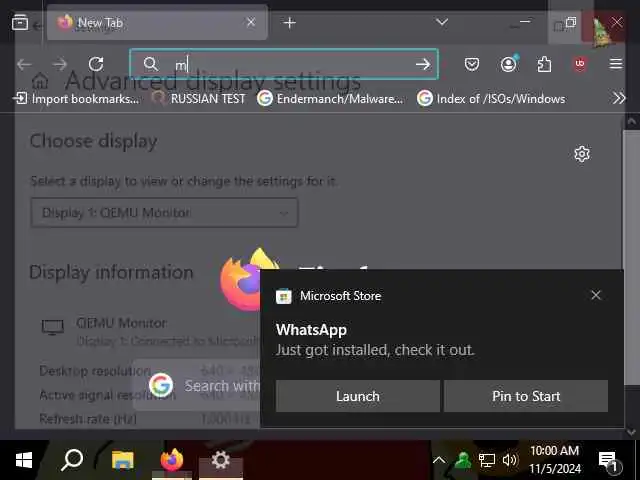Open the Extensions puzzle icon
Screen dimensions: 640x480
pos(544,64)
